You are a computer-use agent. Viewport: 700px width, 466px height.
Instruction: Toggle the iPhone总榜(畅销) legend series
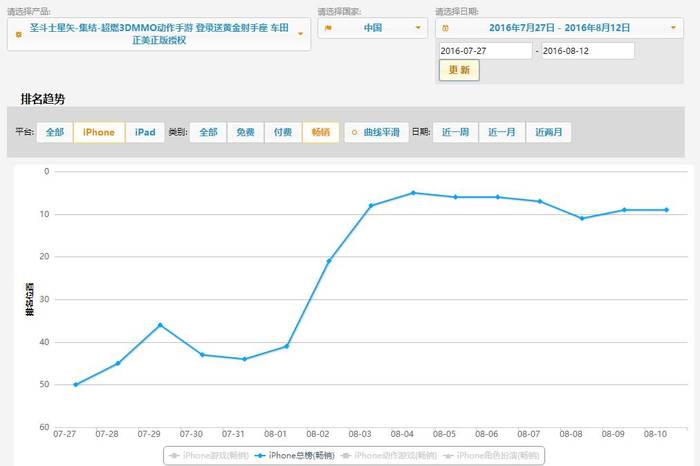click(295, 456)
